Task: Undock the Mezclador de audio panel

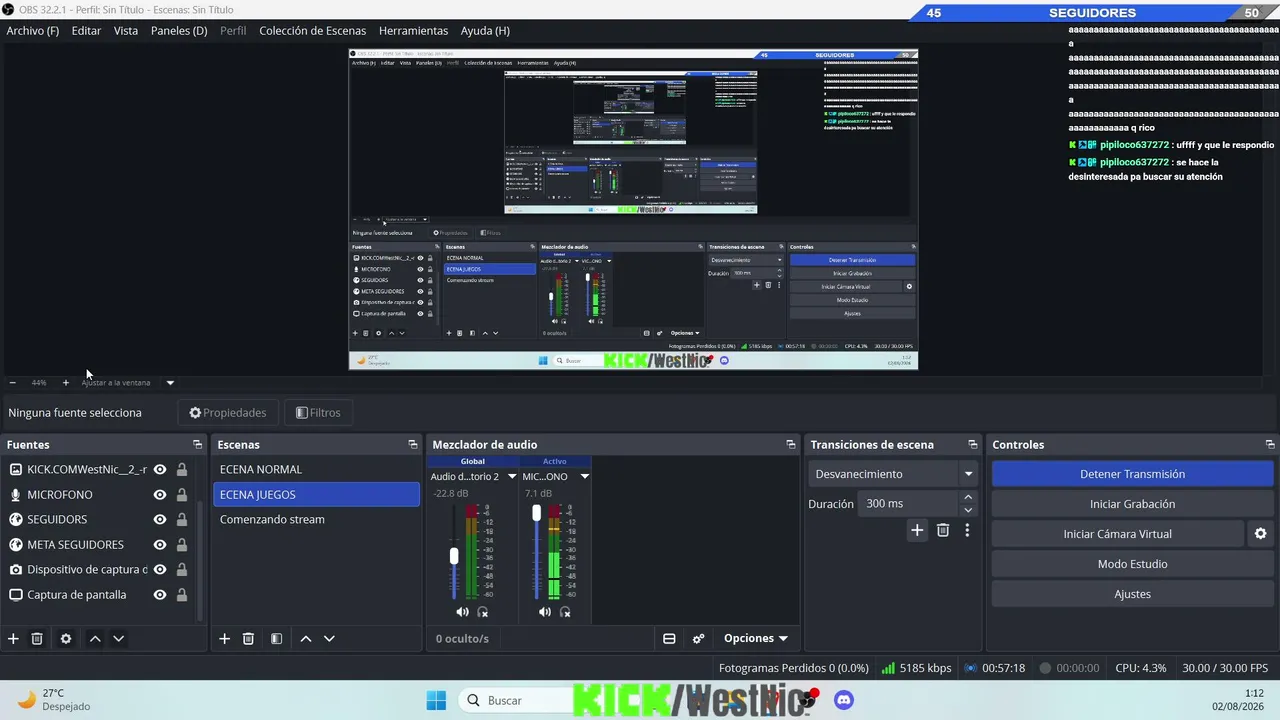Action: click(791, 445)
